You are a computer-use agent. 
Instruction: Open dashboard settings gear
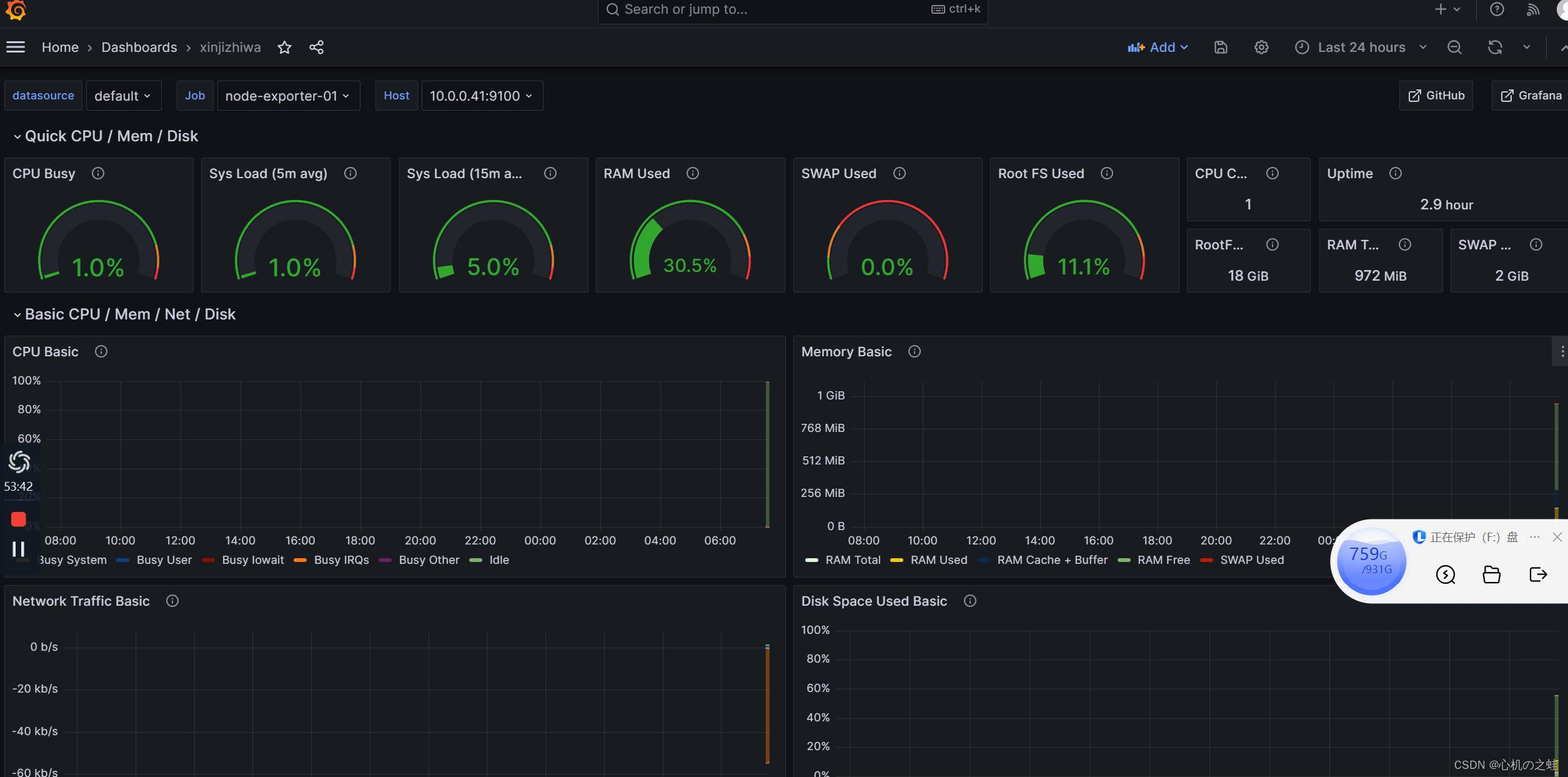pos(1261,48)
